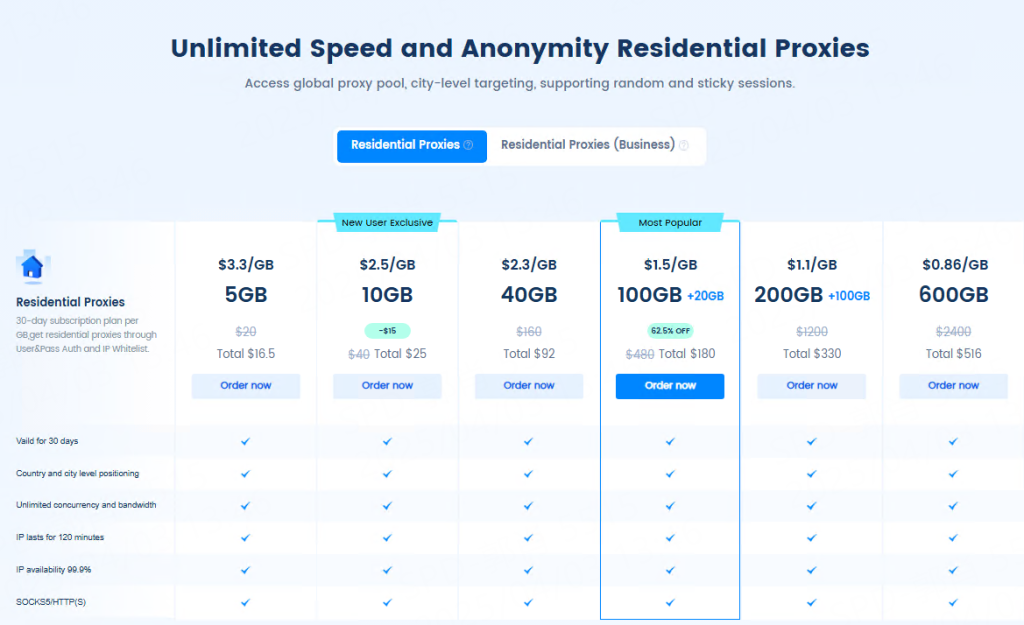Click 10GB checkmark for Country and city positioning
This screenshot has width=1024, height=625.
[387, 473]
